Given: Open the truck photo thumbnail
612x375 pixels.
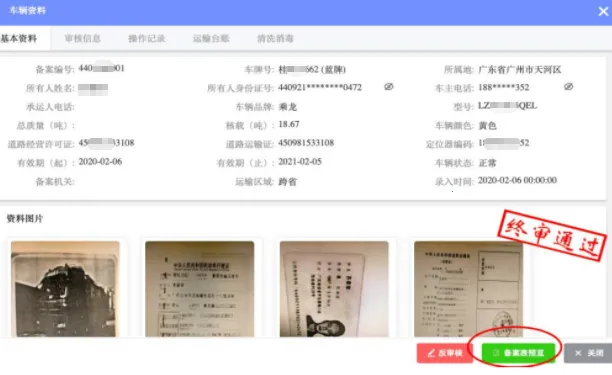Looking at the screenshot, I should [65, 289].
